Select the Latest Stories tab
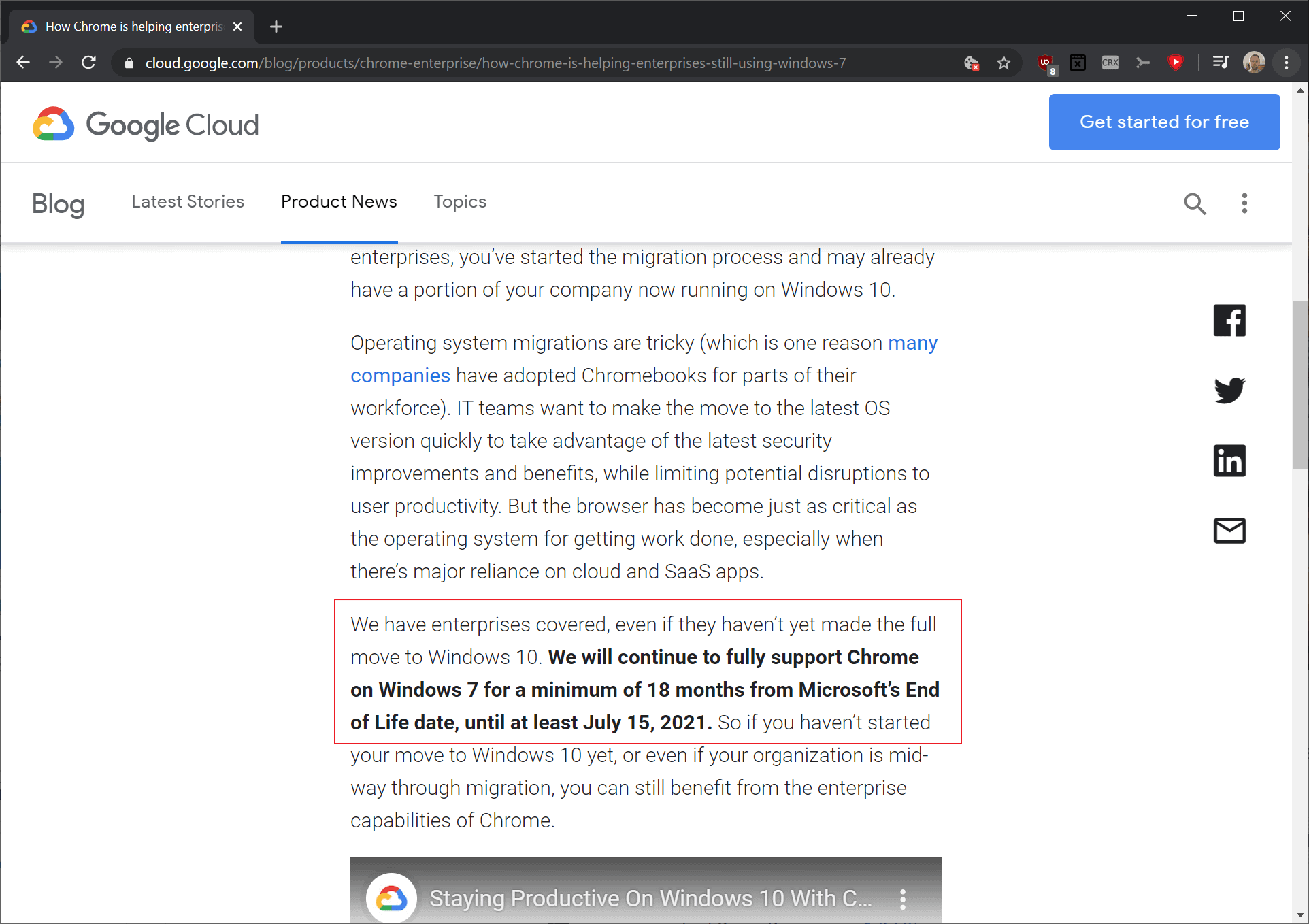The height and width of the screenshot is (924, 1309). click(x=188, y=202)
